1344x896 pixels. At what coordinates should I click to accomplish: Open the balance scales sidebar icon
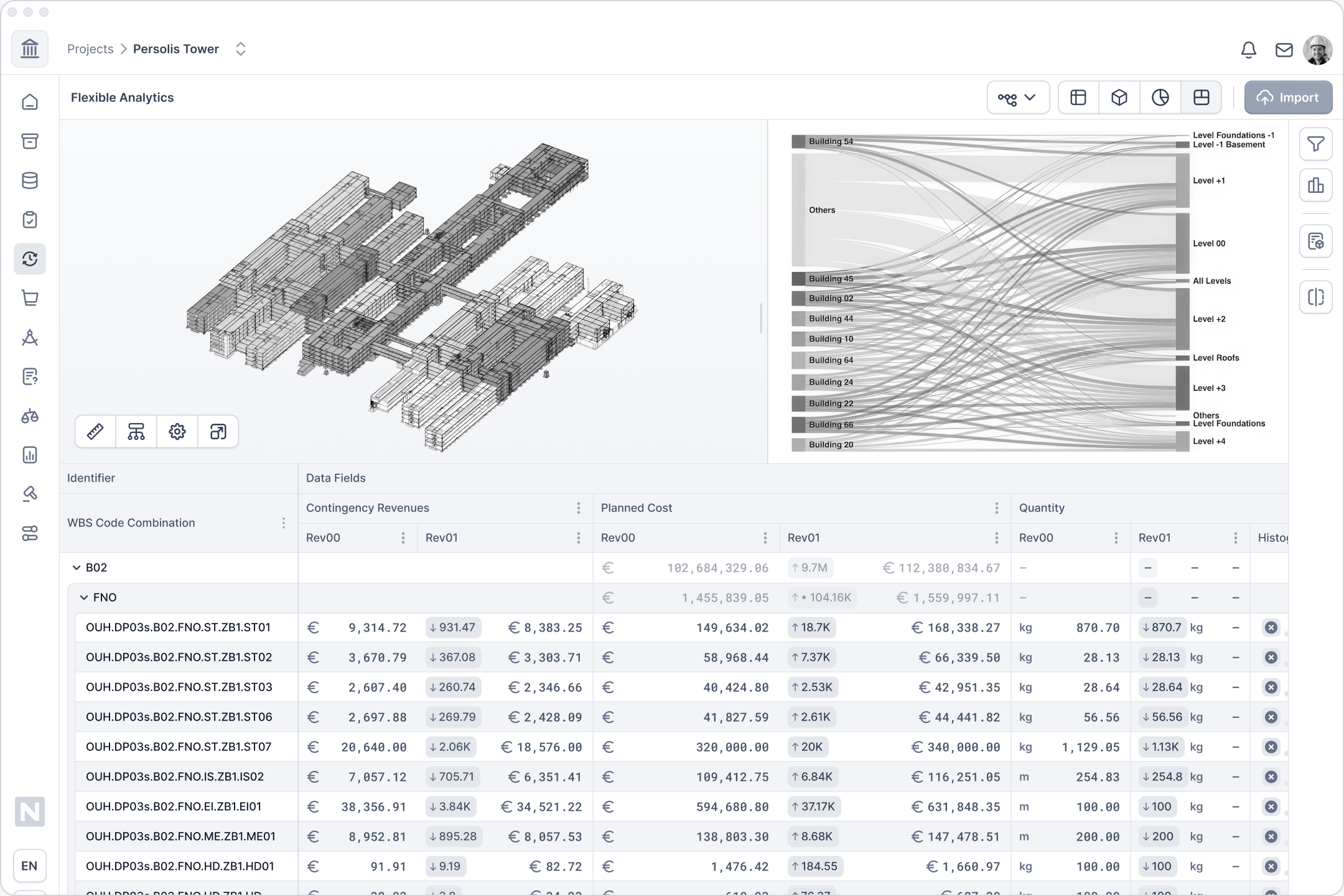click(x=30, y=416)
